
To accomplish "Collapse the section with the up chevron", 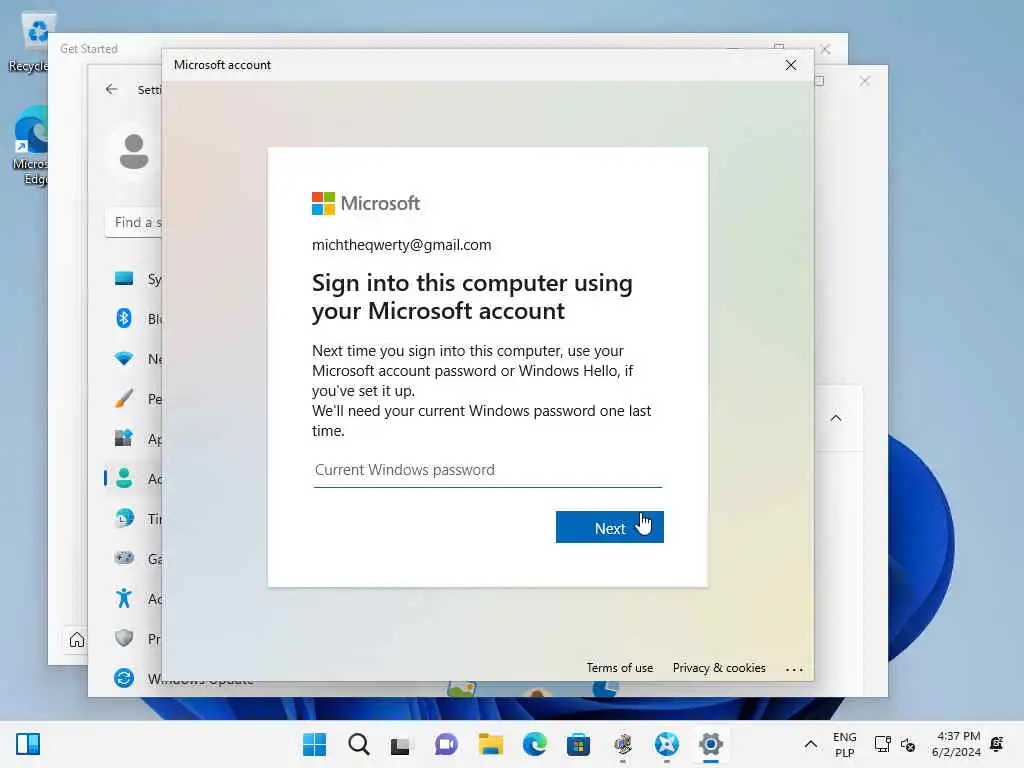I will click(836, 418).
